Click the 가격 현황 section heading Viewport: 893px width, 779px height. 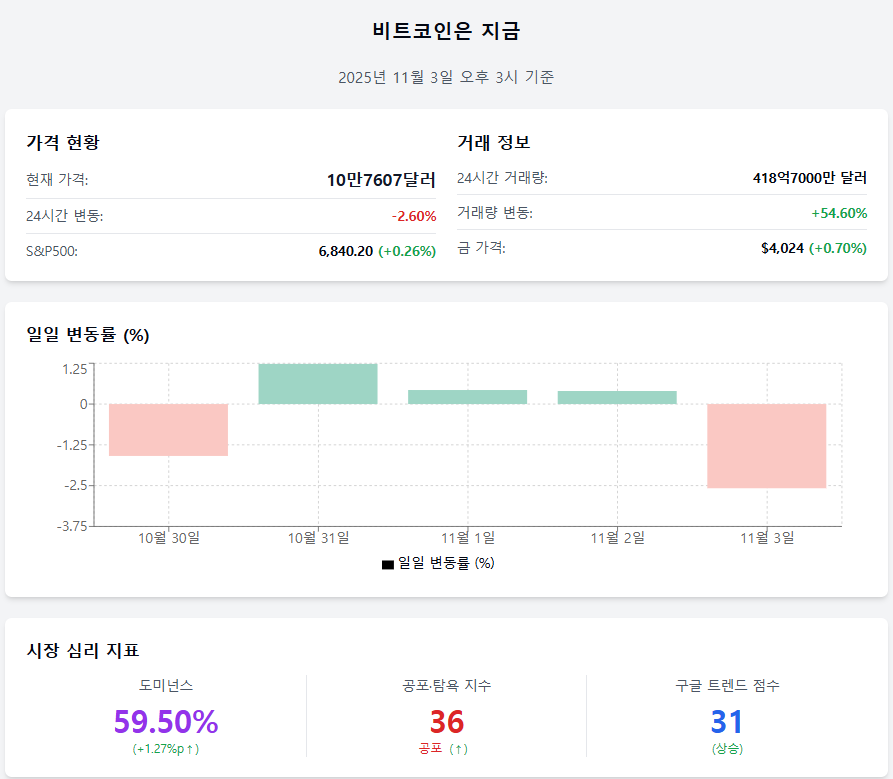[x=62, y=143]
